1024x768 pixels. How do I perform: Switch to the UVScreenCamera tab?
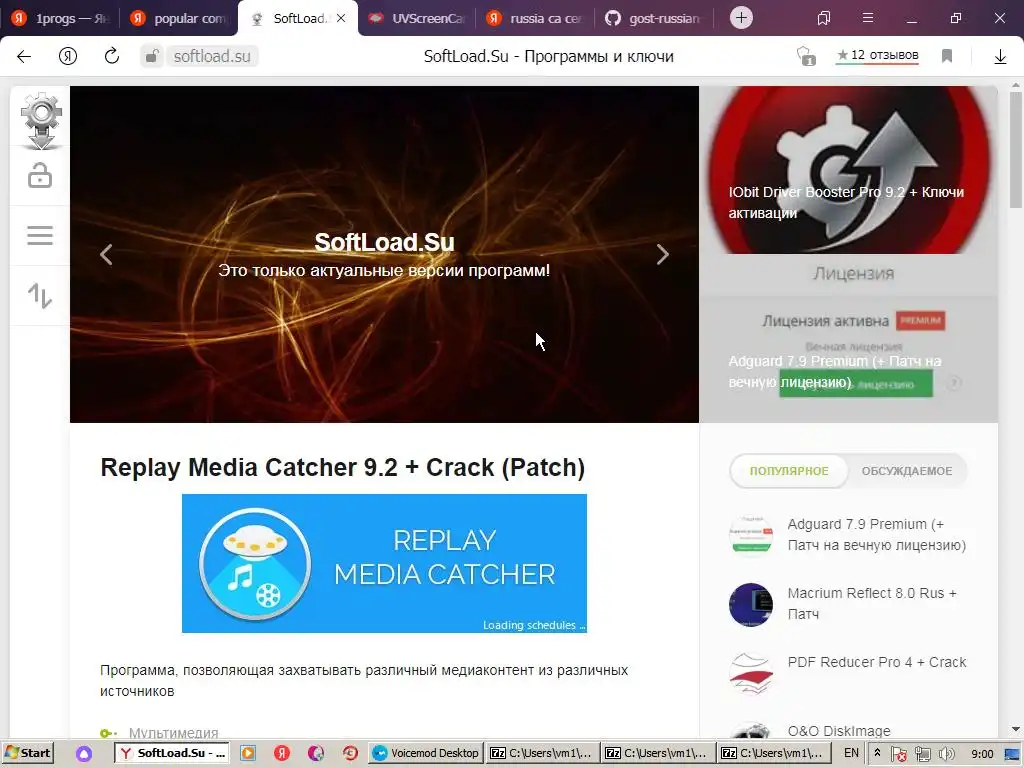tap(418, 18)
